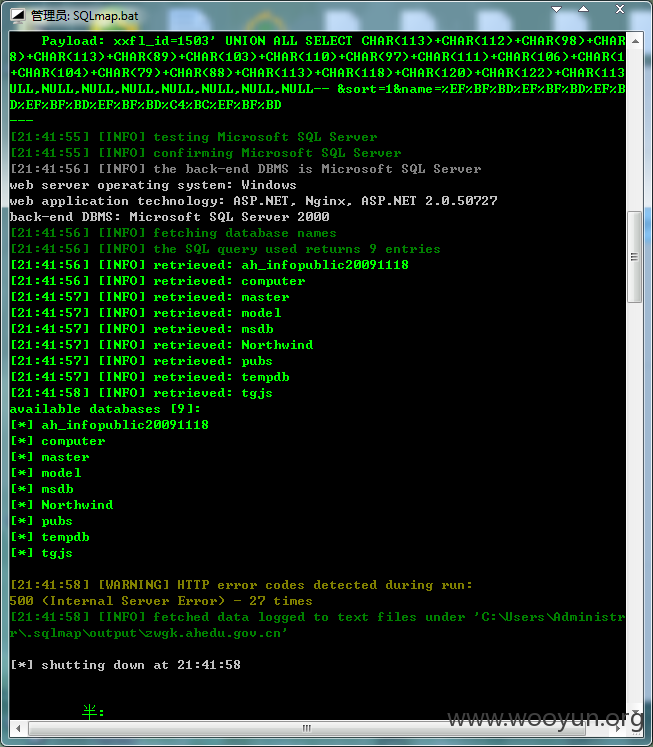Click '[*] model' in database list
This screenshot has height=747, width=653.
pyautogui.click(x=46, y=473)
